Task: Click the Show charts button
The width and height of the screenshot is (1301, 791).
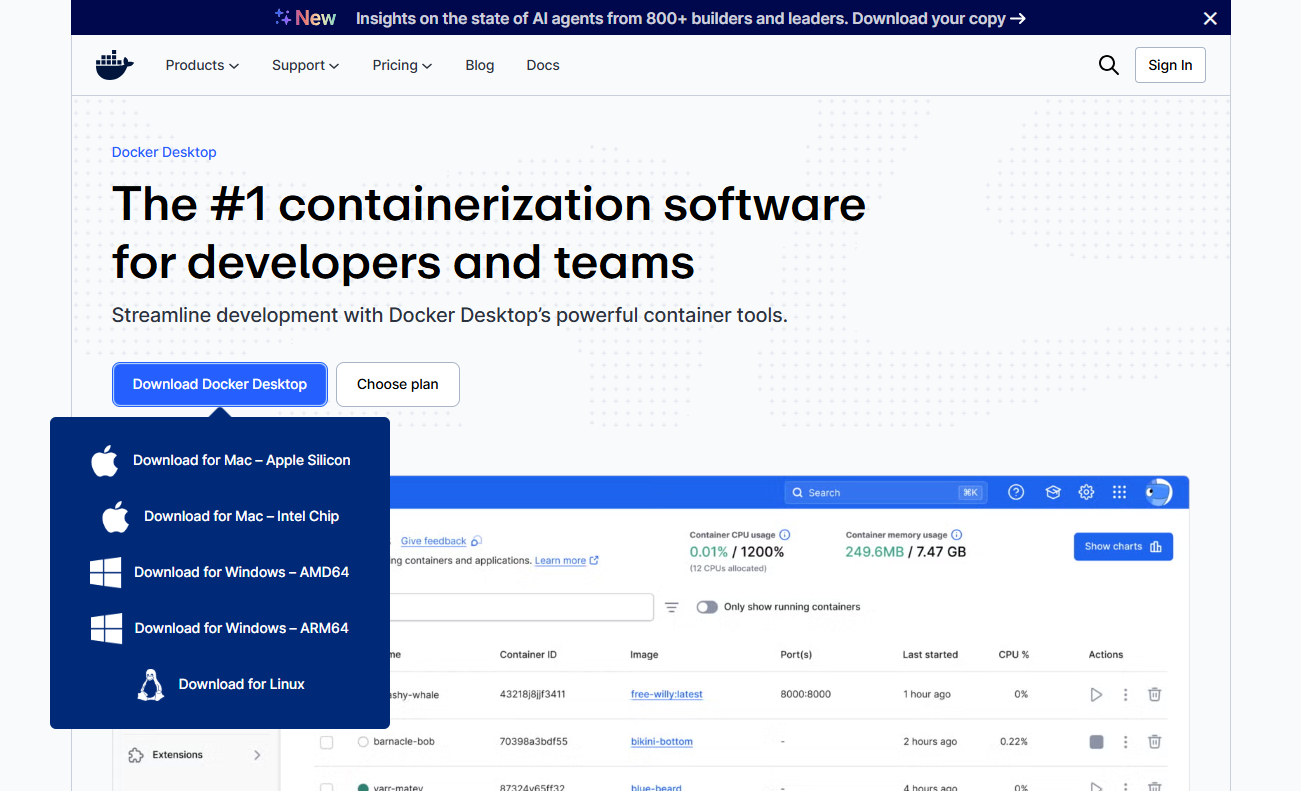Action: point(1123,546)
